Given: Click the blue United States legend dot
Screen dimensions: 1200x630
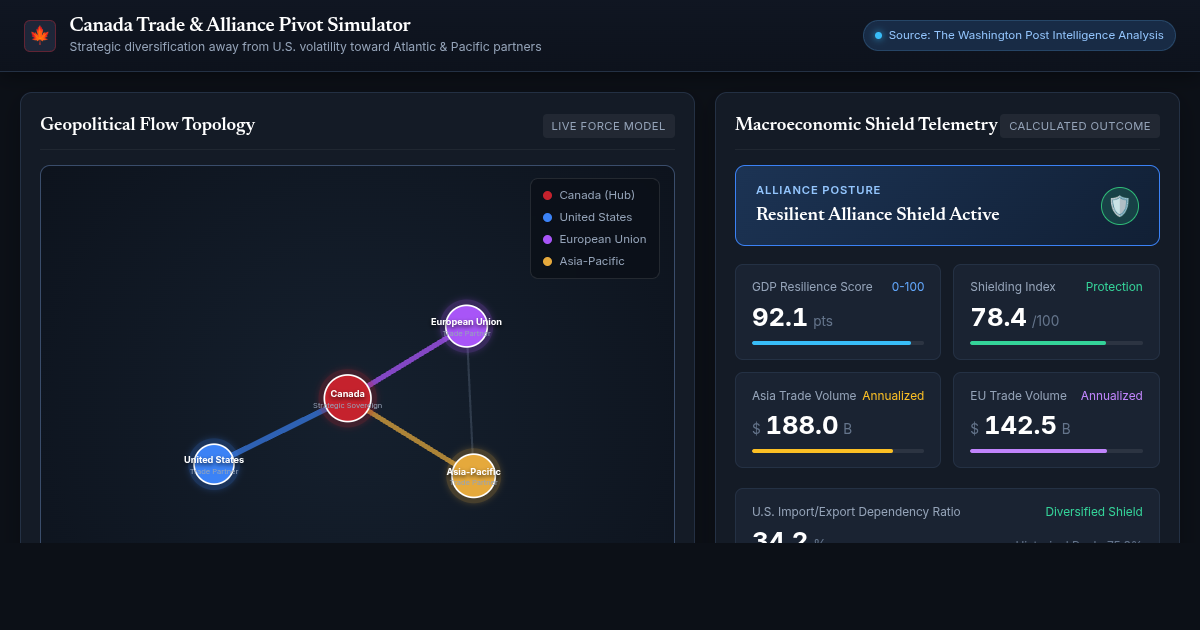Looking at the screenshot, I should pyautogui.click(x=547, y=217).
